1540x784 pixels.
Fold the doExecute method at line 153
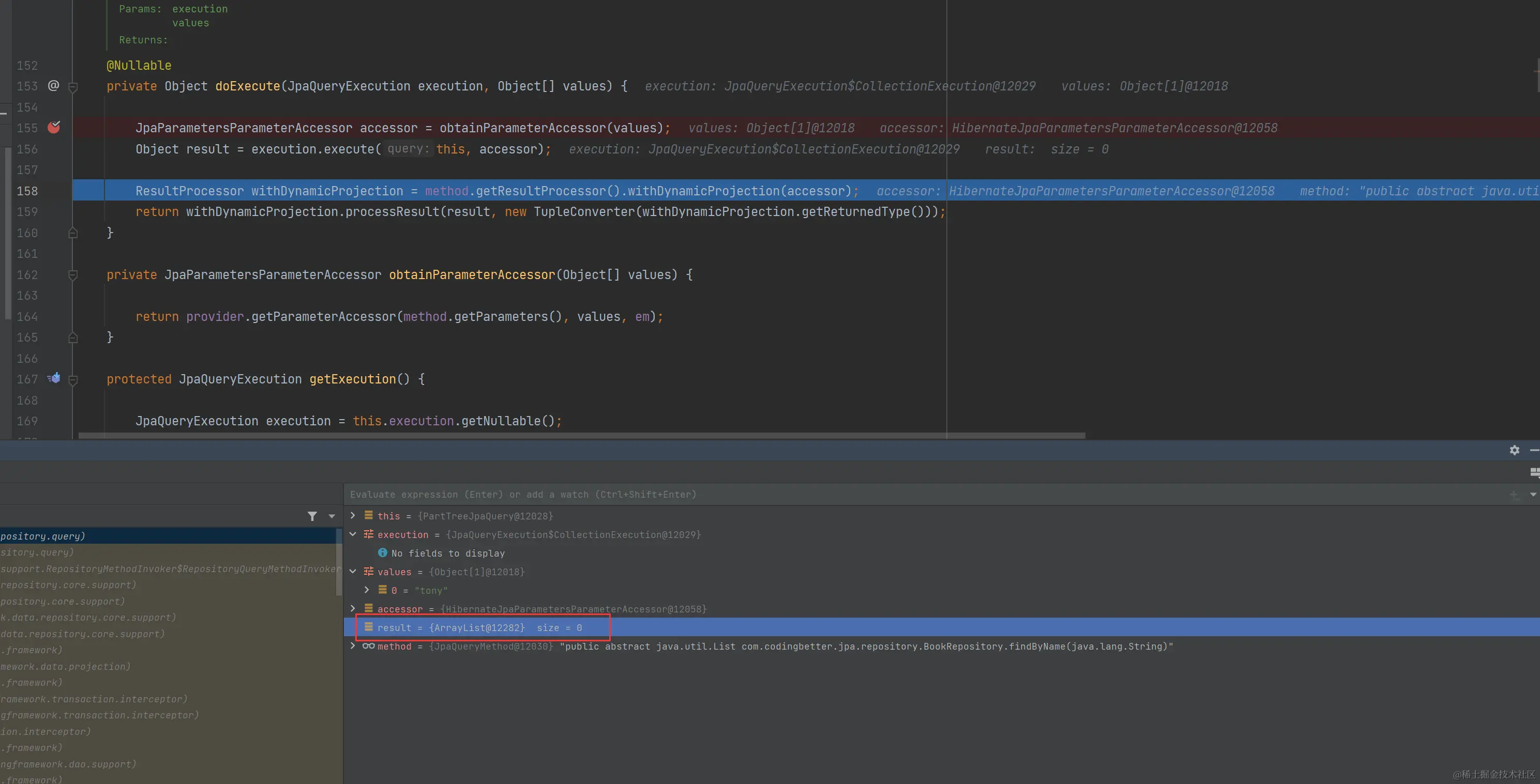(73, 87)
